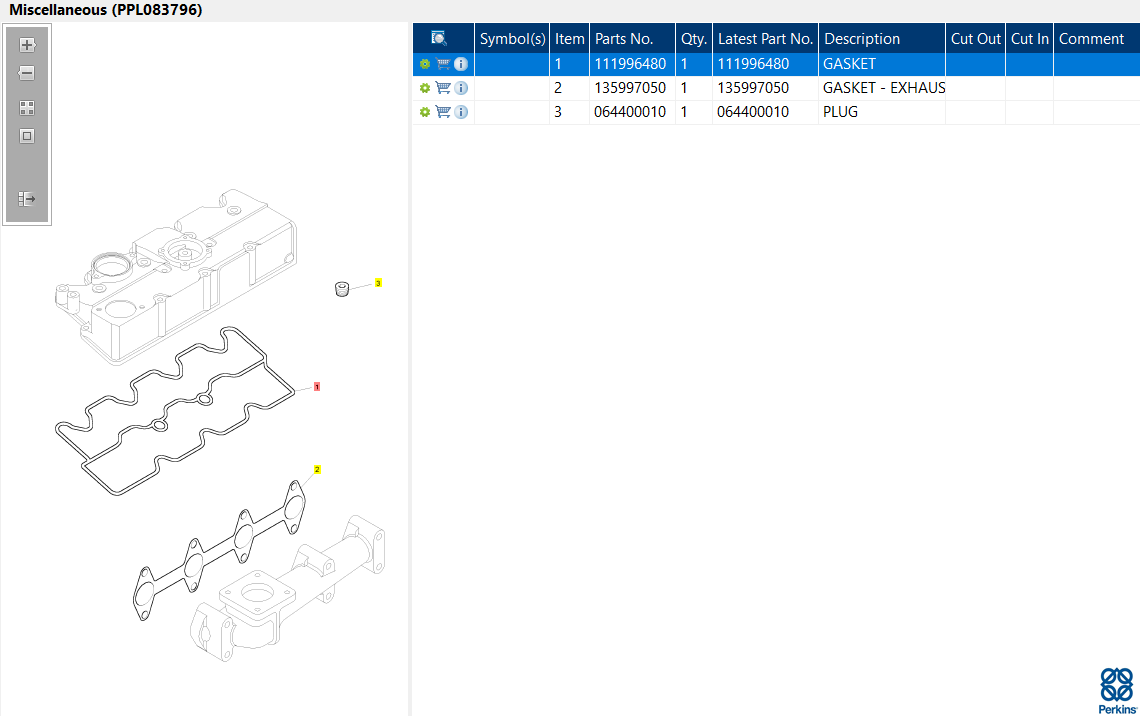Click green gear icon for GASKET - EXHAUS row
This screenshot has width=1140, height=716.
tap(425, 88)
